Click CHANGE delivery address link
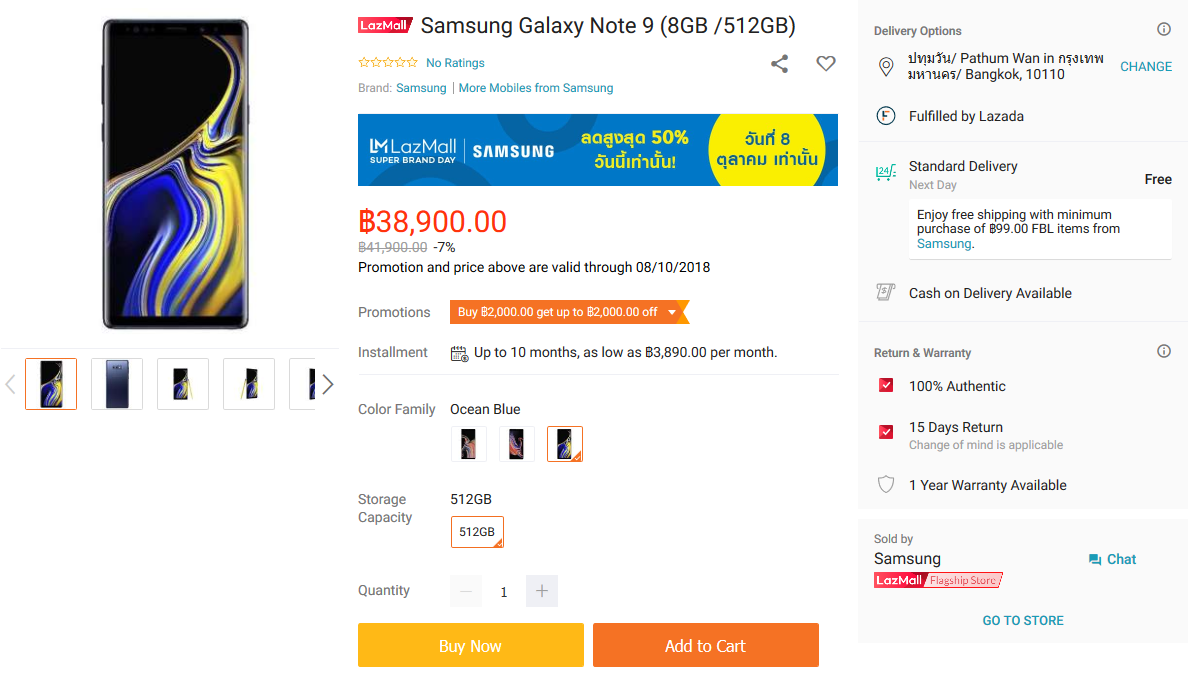The image size is (1188, 683). click(1146, 67)
